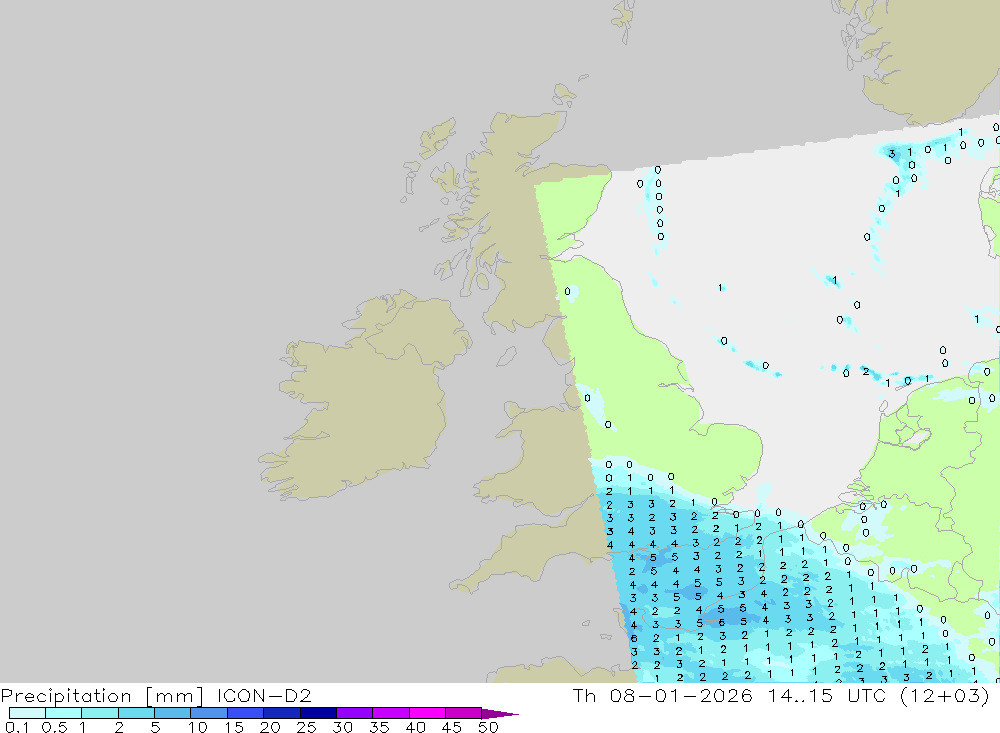
Task: Click the '50' legend value
Action: click(488, 727)
